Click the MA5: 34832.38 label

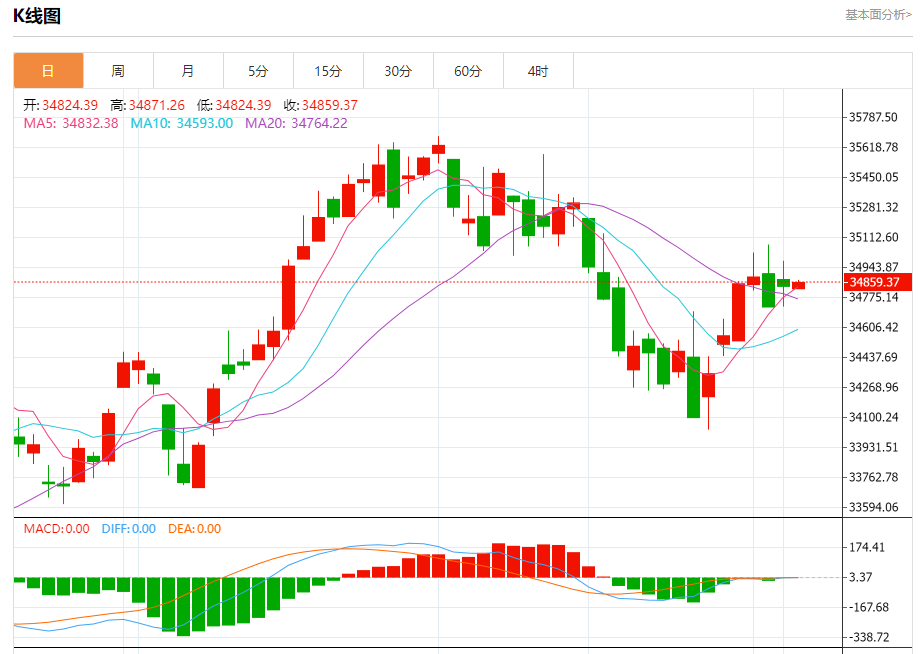pos(71,124)
